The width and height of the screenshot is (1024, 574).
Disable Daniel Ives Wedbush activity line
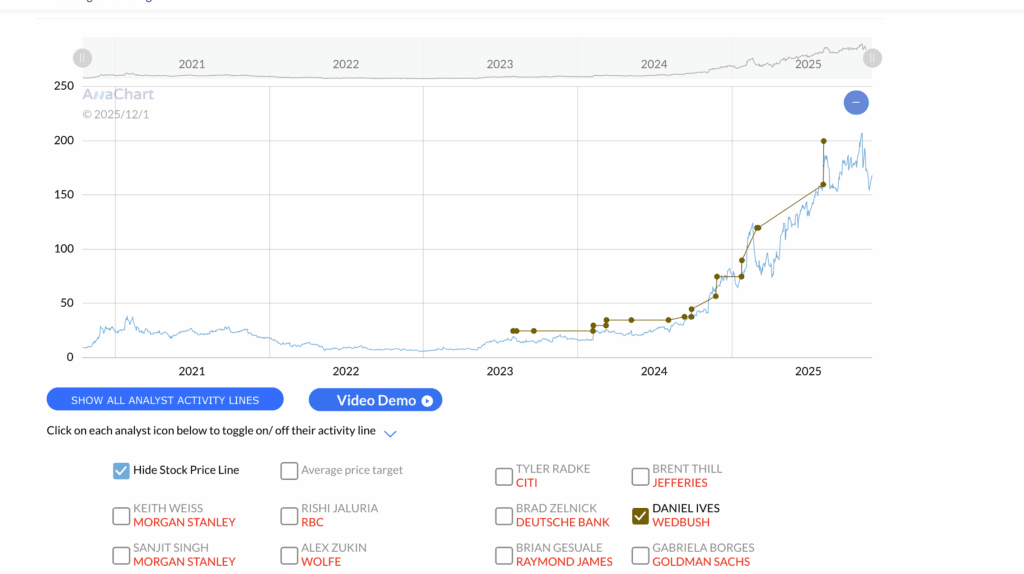(x=640, y=516)
